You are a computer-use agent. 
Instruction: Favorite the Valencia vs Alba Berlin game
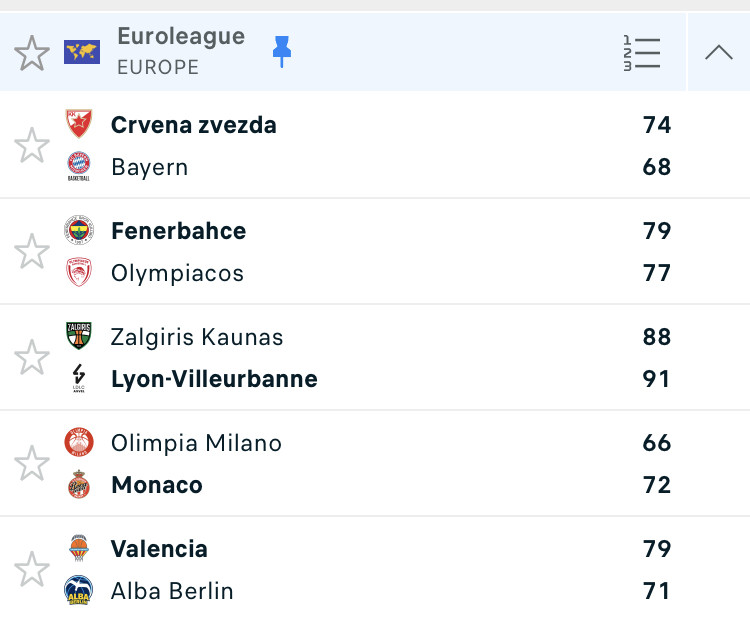32,569
